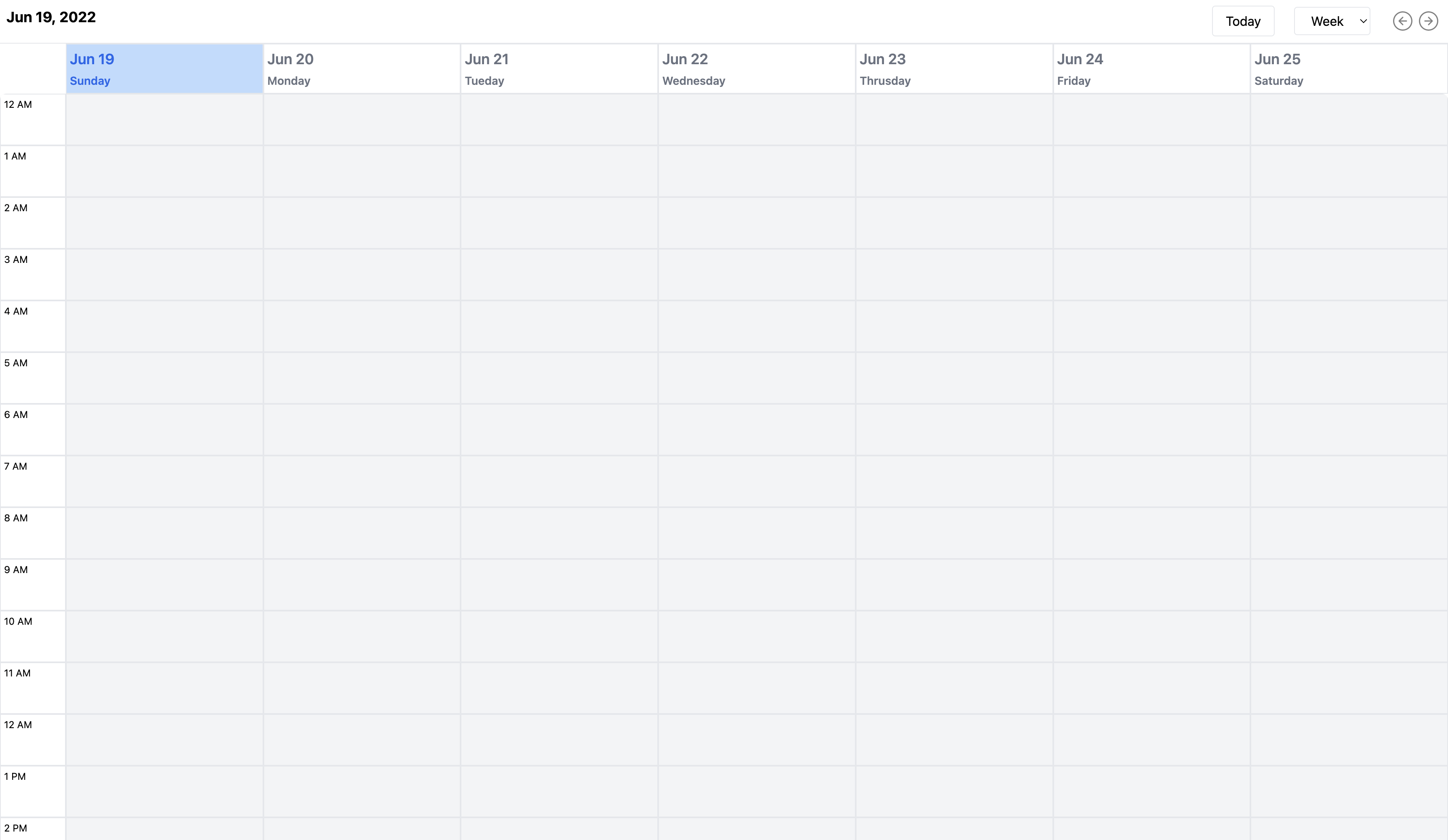Click the 12 AM slot on Sunday
The image size is (1448, 840).
[x=164, y=120]
